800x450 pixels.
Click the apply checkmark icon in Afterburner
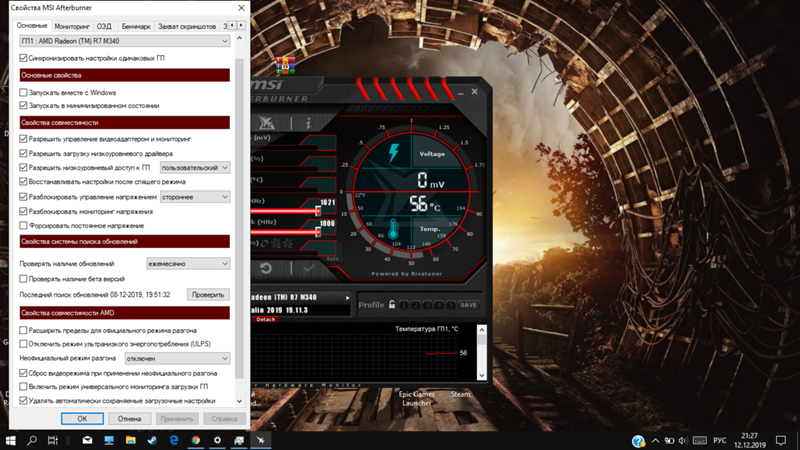pos(309,268)
